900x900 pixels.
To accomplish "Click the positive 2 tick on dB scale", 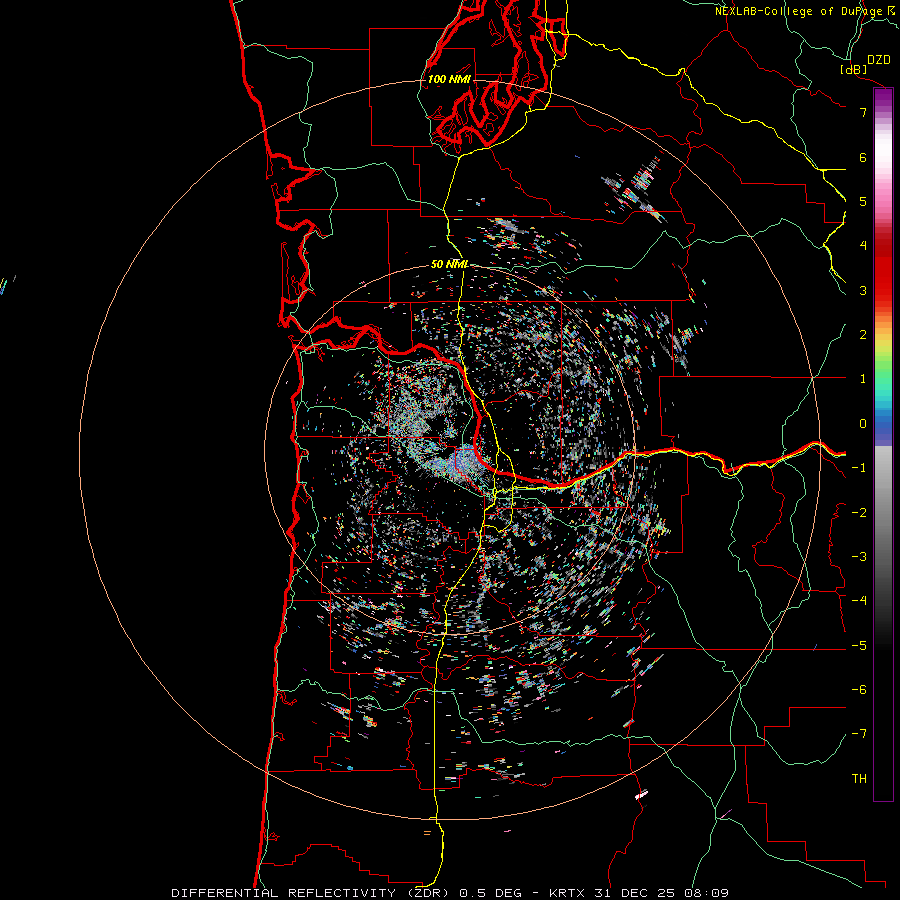I will coord(863,335).
